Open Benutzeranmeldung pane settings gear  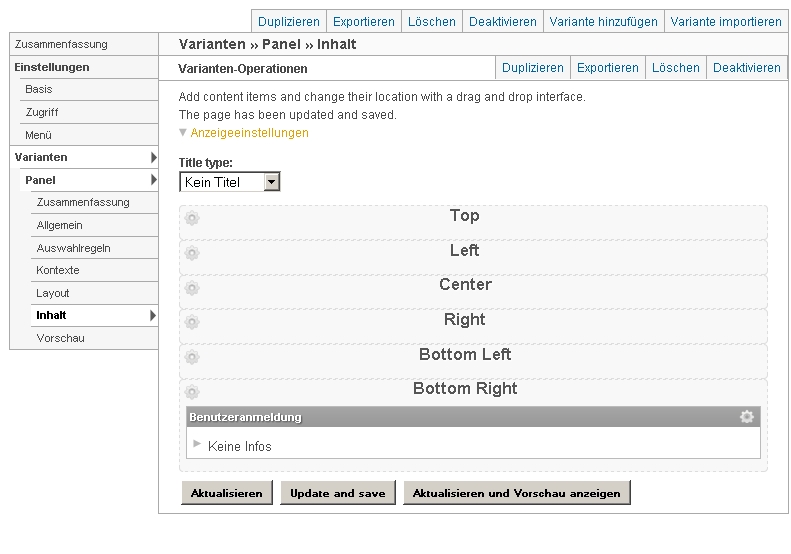(746, 417)
